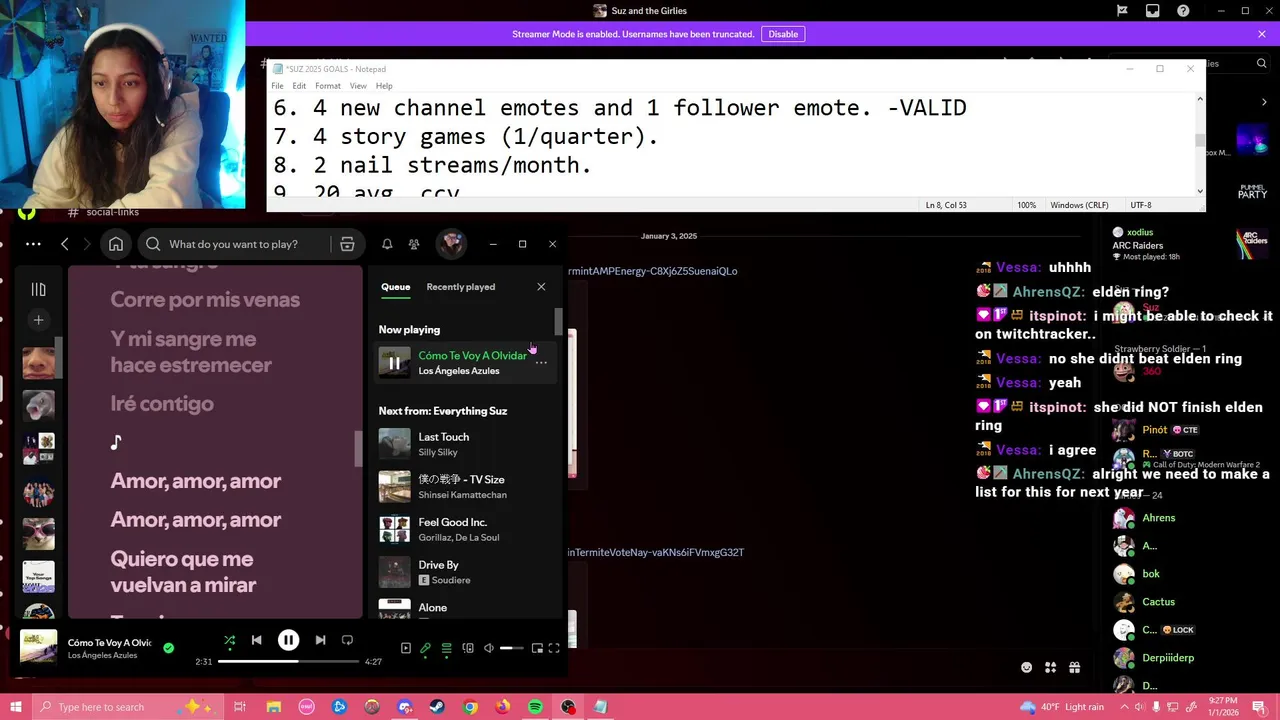The width and height of the screenshot is (1280, 720).
Task: Disable Streamer Mode in Discord banner
Action: click(x=783, y=34)
